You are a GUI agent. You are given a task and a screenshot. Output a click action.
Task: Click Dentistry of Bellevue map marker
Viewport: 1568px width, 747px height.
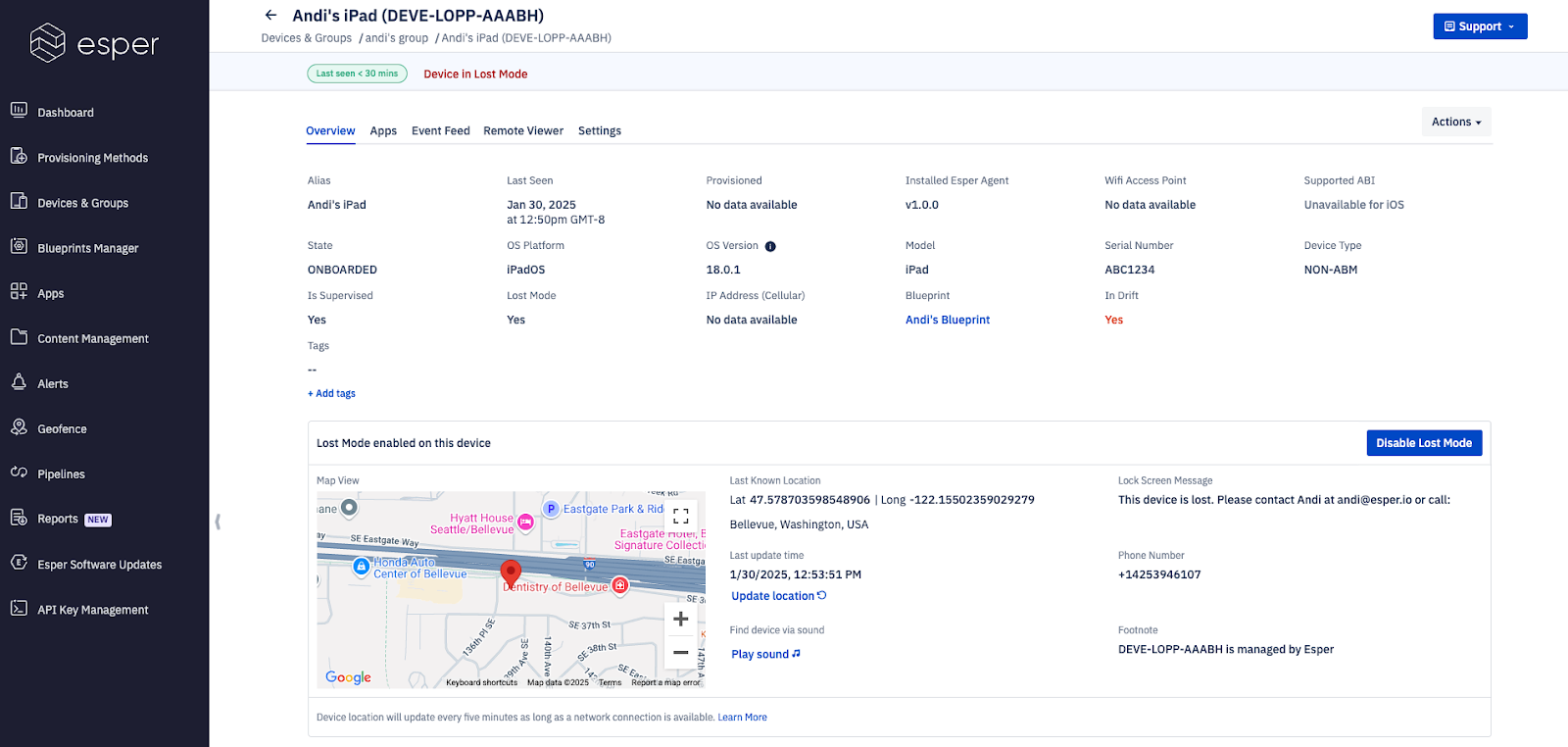click(x=619, y=585)
